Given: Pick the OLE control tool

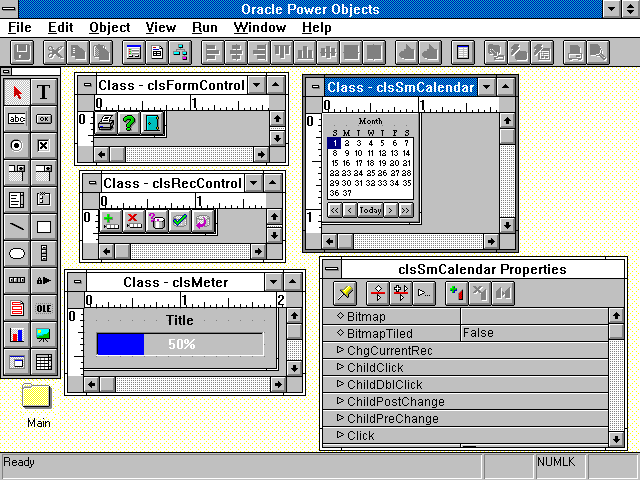Looking at the screenshot, I should tap(44, 308).
